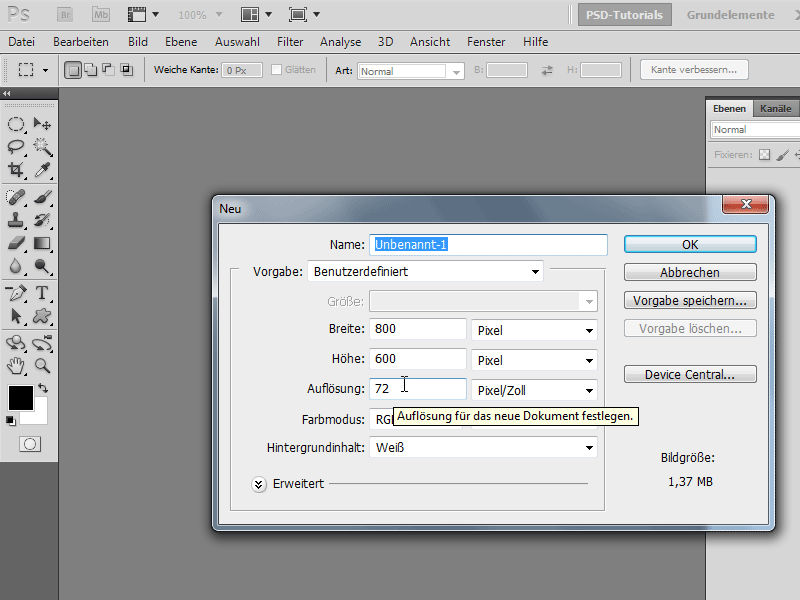Select the Zoom magnifier tool

click(42, 366)
